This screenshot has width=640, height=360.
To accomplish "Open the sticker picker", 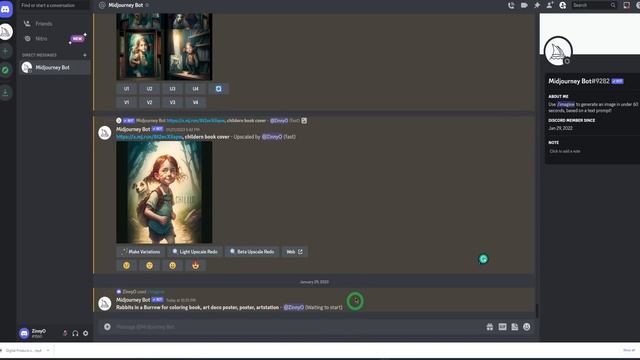I will pyautogui.click(x=515, y=327).
